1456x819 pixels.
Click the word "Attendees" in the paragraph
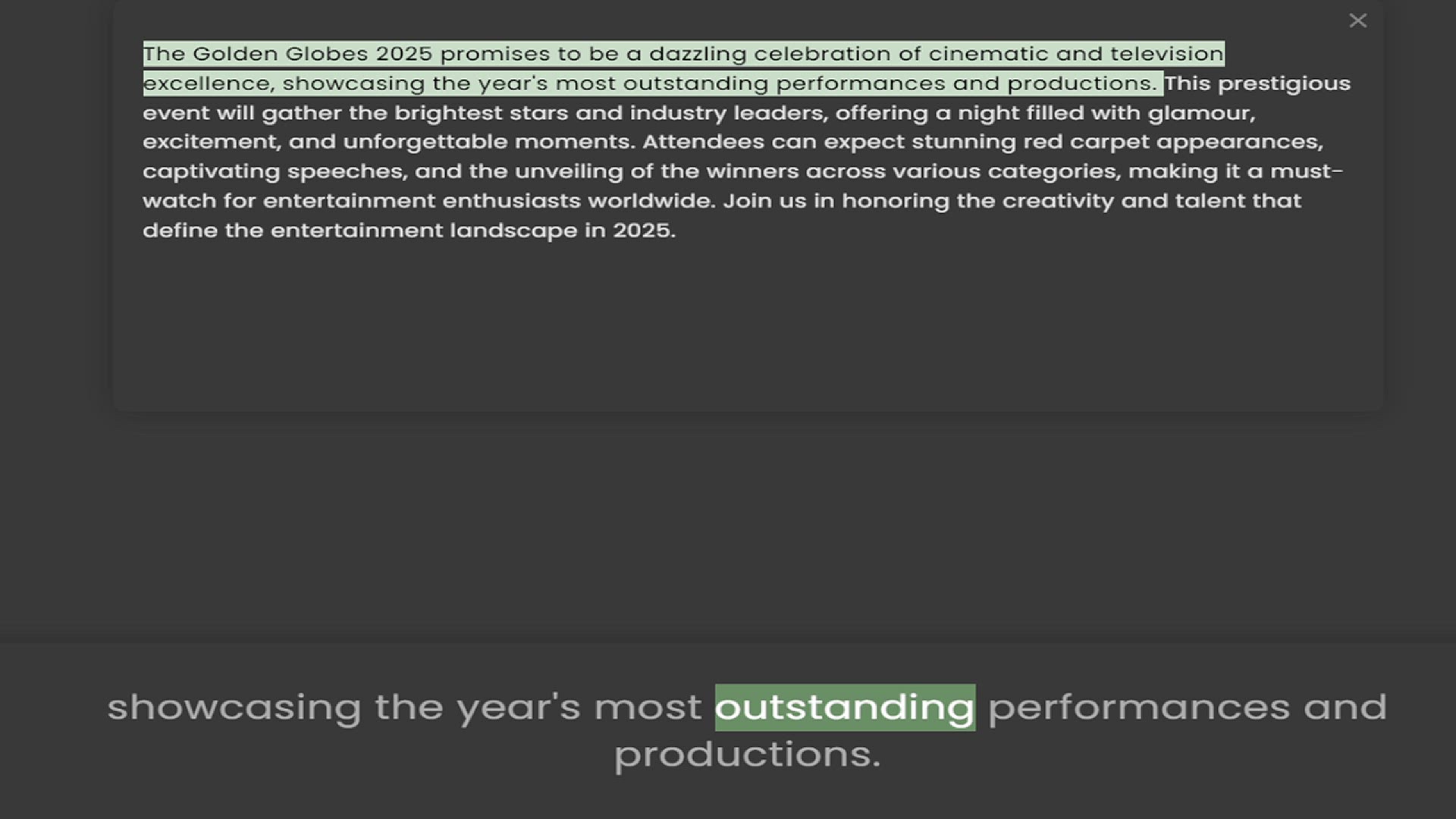tap(703, 142)
